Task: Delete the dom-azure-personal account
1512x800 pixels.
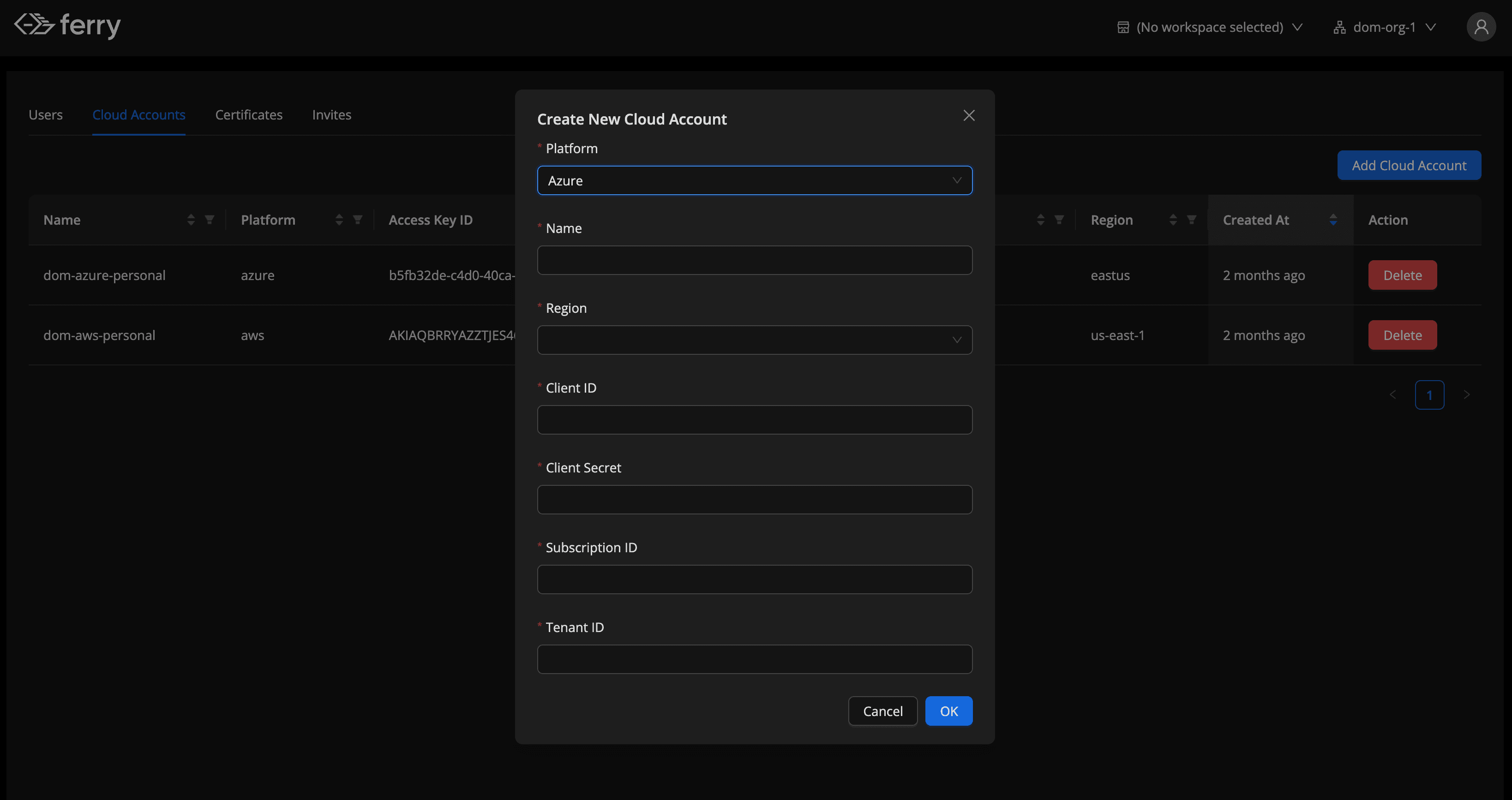Action: pos(1402,275)
